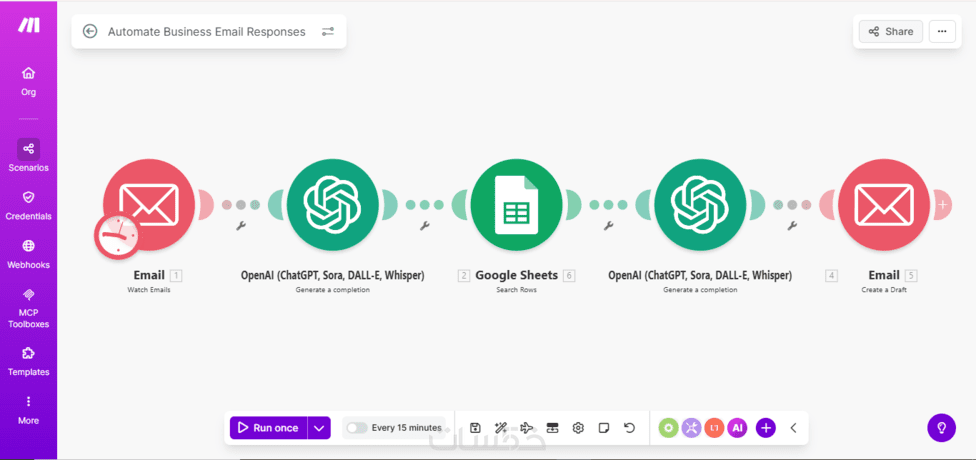Click the Search Rows label
Image resolution: width=976 pixels, height=460 pixels.
[516, 290]
